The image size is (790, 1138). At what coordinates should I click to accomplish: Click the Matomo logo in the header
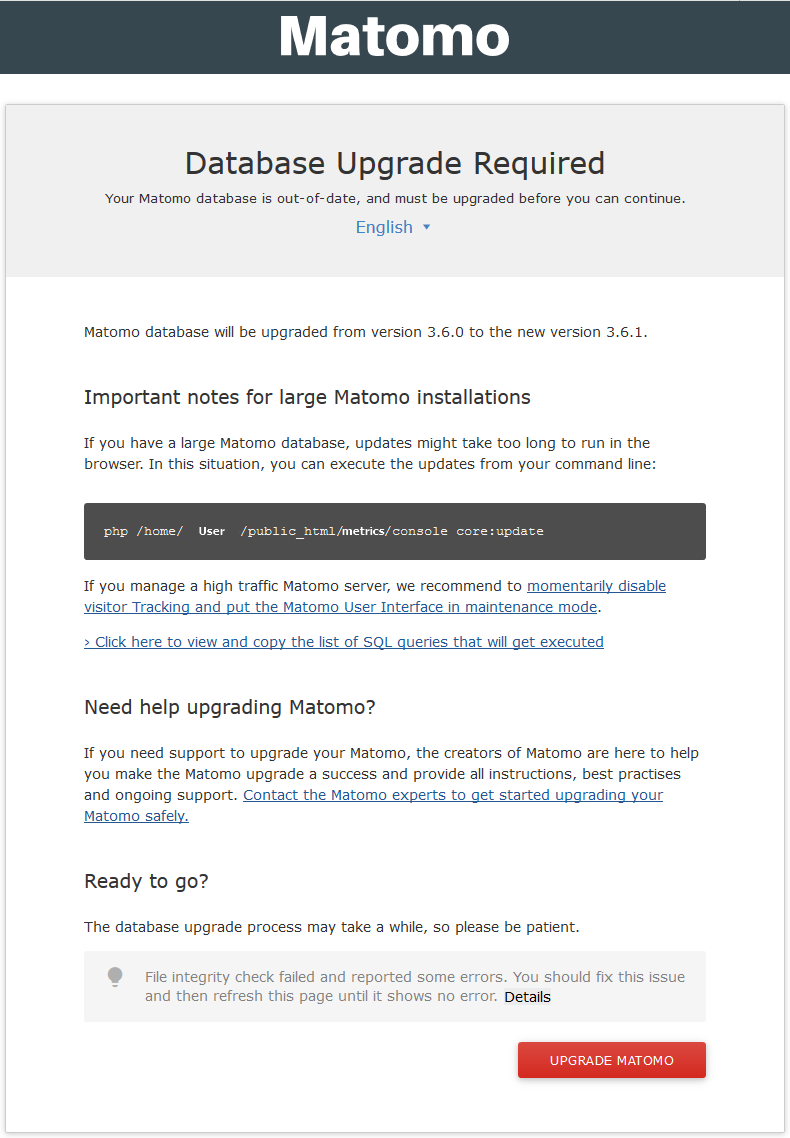click(394, 37)
